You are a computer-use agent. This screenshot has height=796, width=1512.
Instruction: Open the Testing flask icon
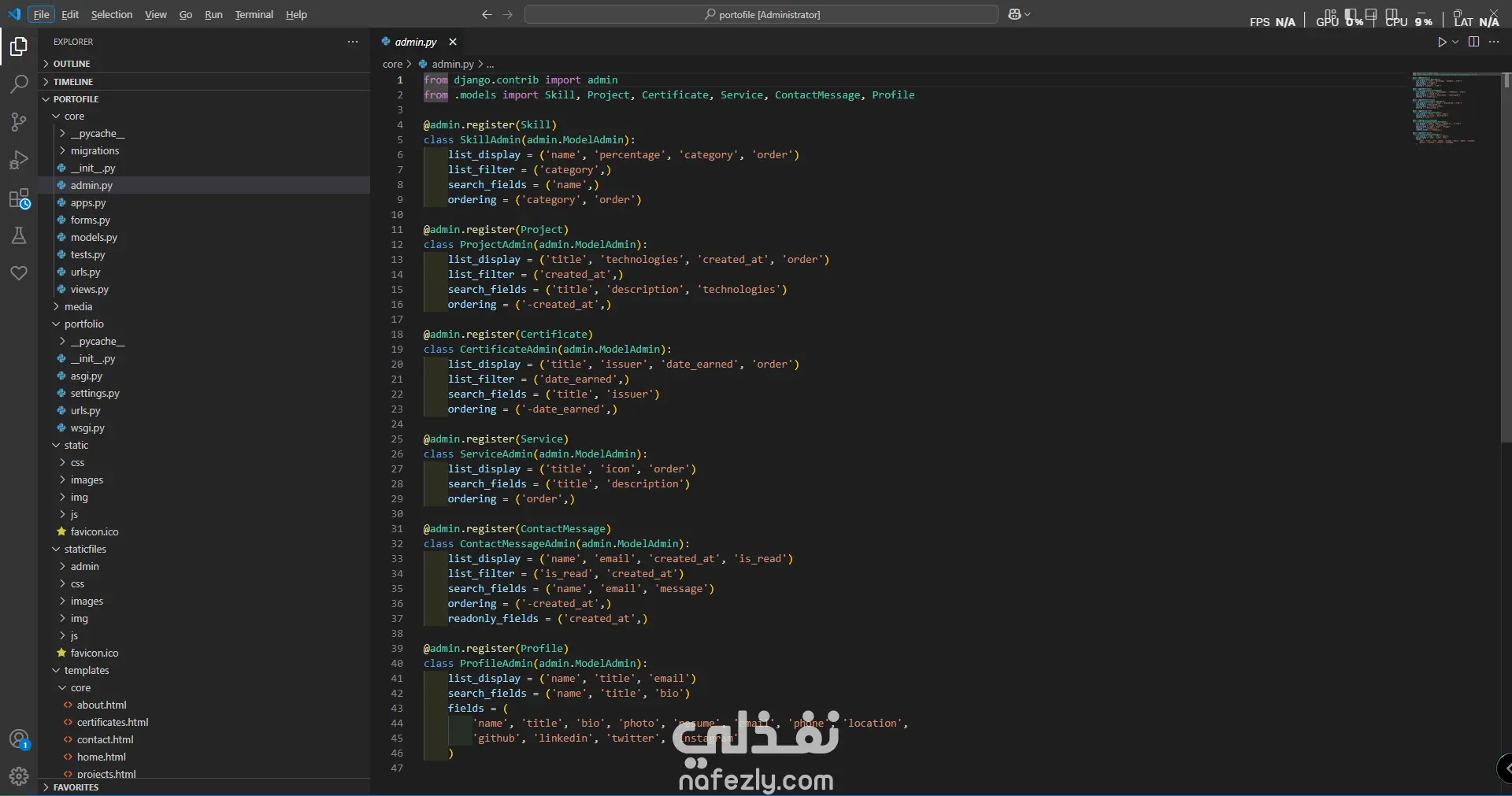point(19,235)
